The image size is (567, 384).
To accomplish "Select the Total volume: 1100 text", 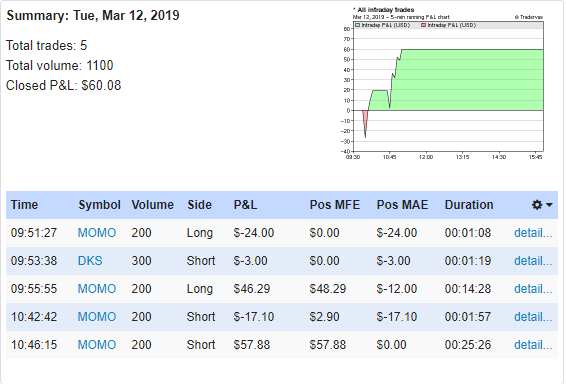I will tap(60, 65).
